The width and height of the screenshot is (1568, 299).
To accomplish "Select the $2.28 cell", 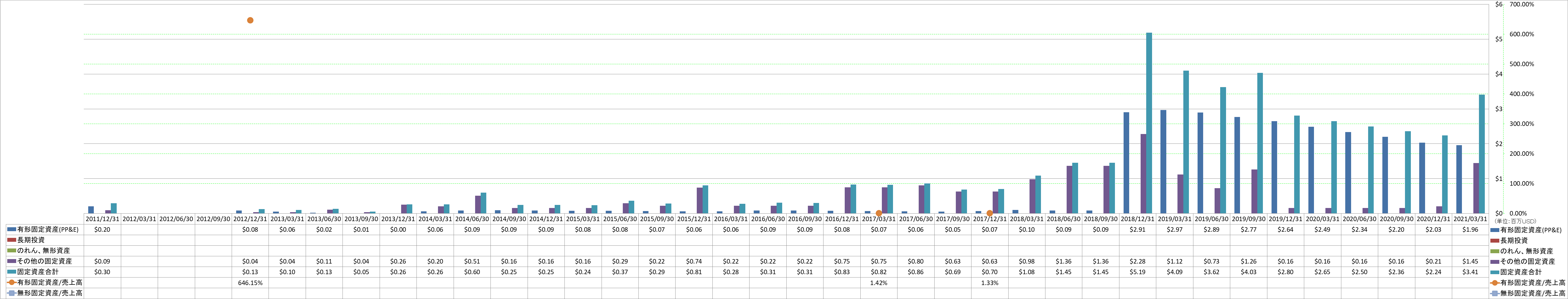I will [1137, 261].
